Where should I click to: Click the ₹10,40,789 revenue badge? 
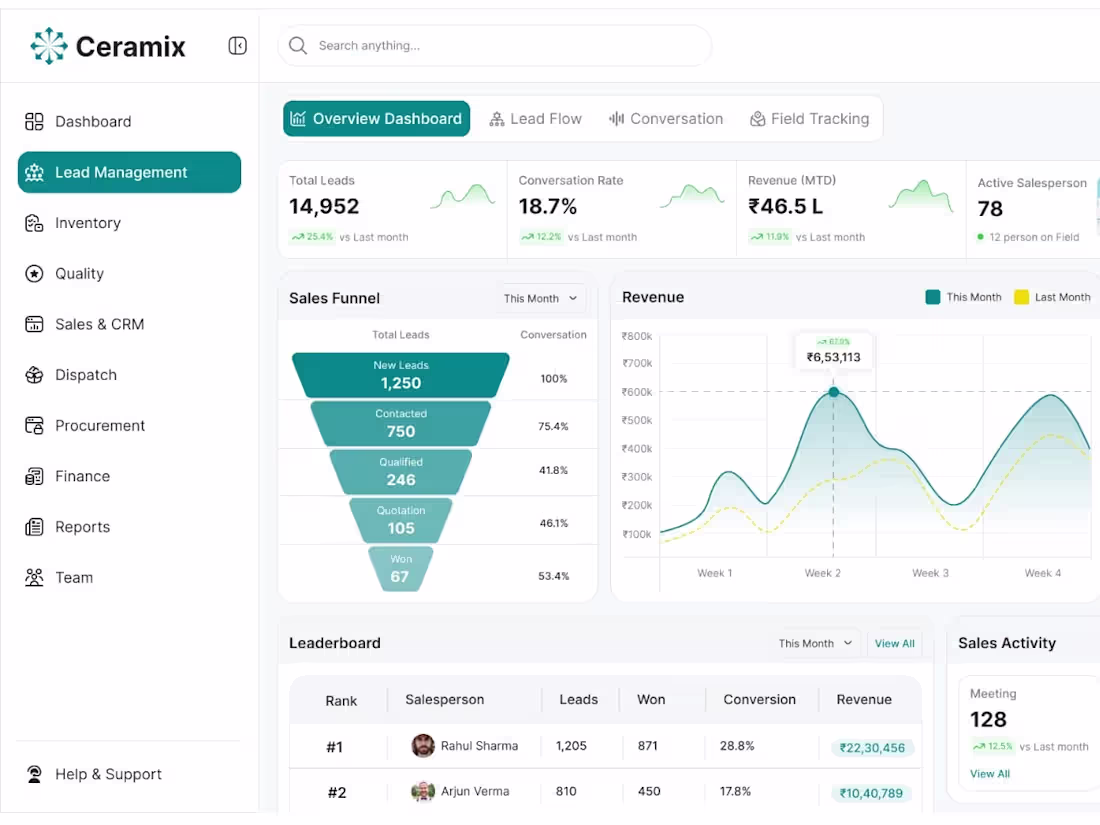(x=871, y=793)
